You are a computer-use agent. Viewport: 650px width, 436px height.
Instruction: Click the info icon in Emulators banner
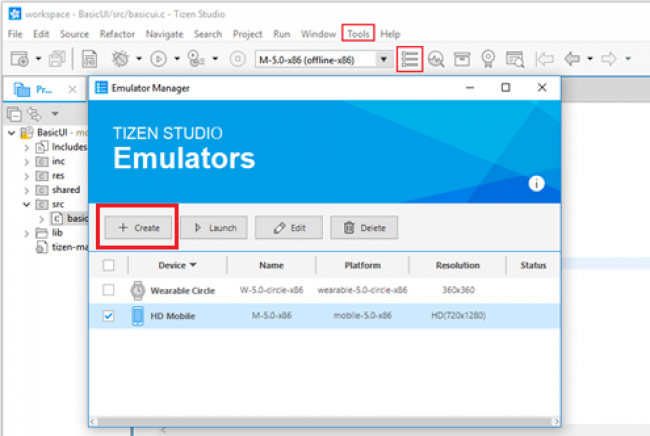[536, 183]
